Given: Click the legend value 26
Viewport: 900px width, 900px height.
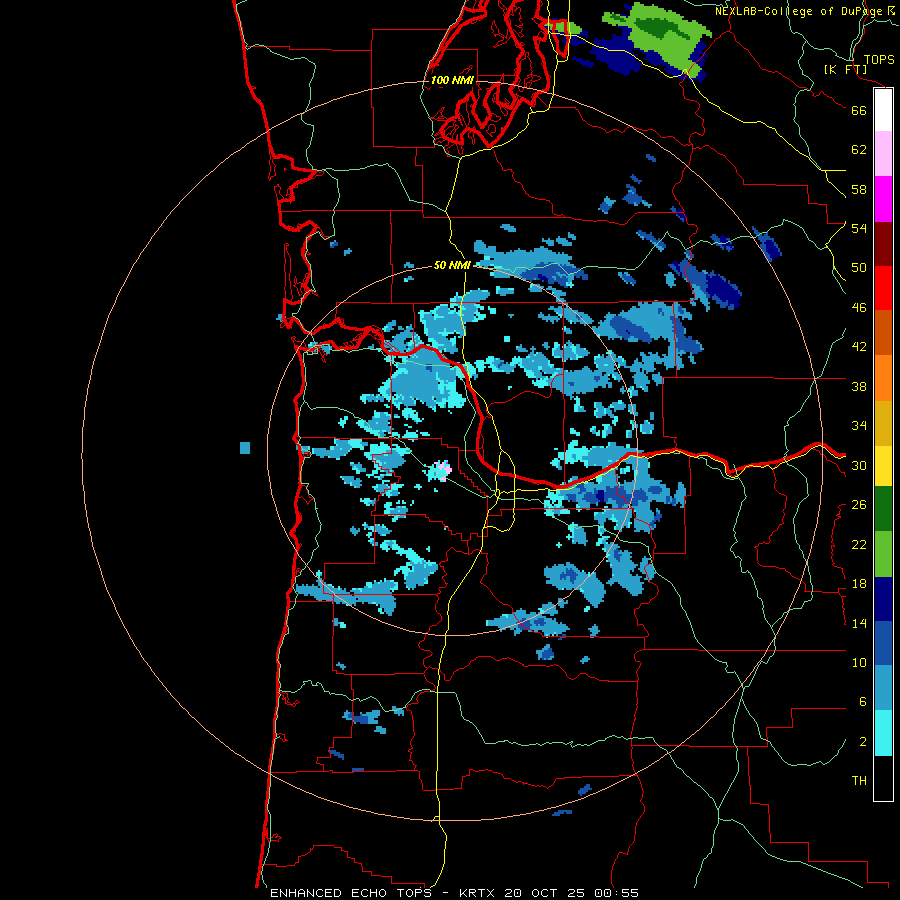Looking at the screenshot, I should pyautogui.click(x=859, y=505).
